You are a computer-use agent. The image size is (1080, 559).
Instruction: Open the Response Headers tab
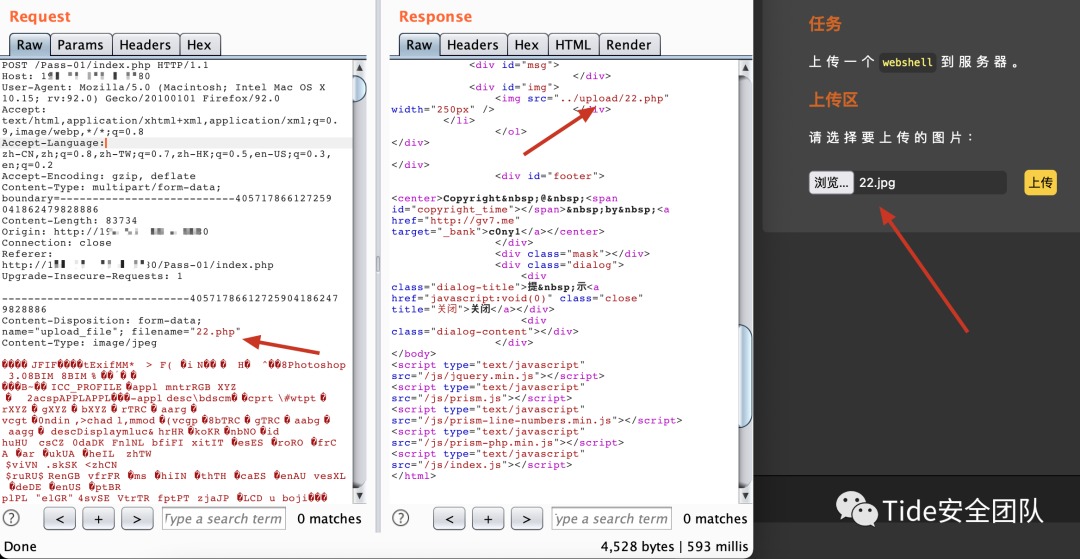tap(472, 45)
